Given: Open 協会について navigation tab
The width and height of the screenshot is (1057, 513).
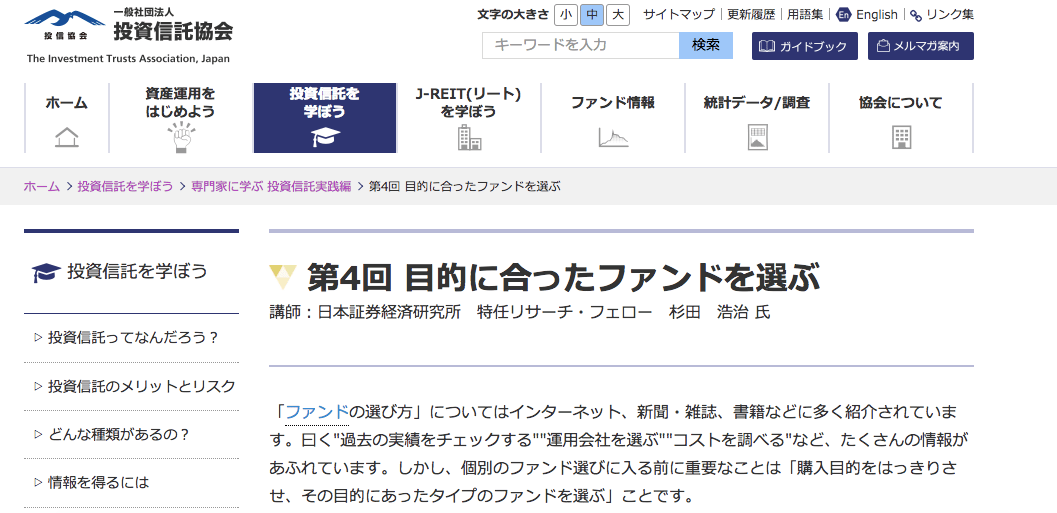Looking at the screenshot, I should coord(901,118).
